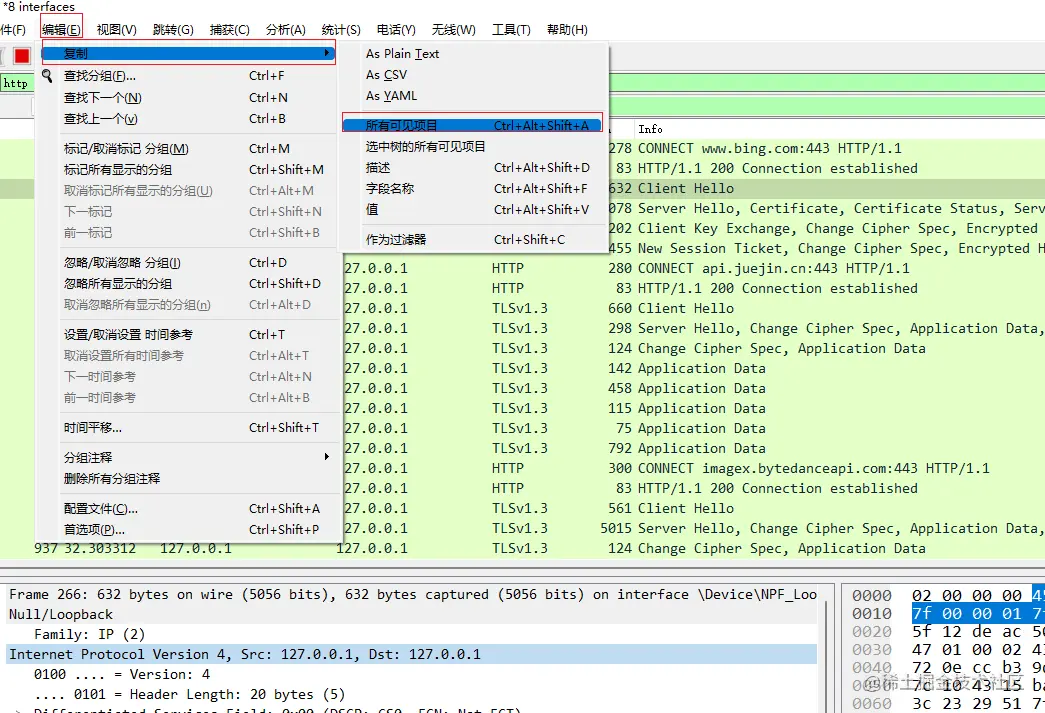Screen dimensions: 1045x713
Task: Open the 帮助(H) menu
Action: coord(567,30)
